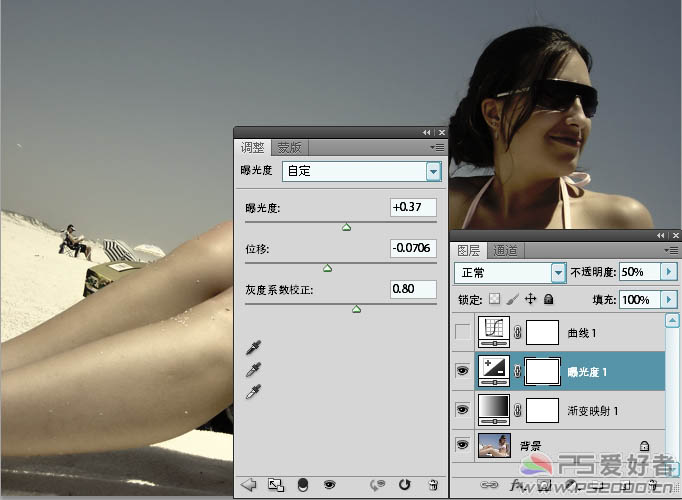The width and height of the screenshot is (682, 500).
Task: Hide the 渐变映射 1 layer
Action: [x=462, y=408]
